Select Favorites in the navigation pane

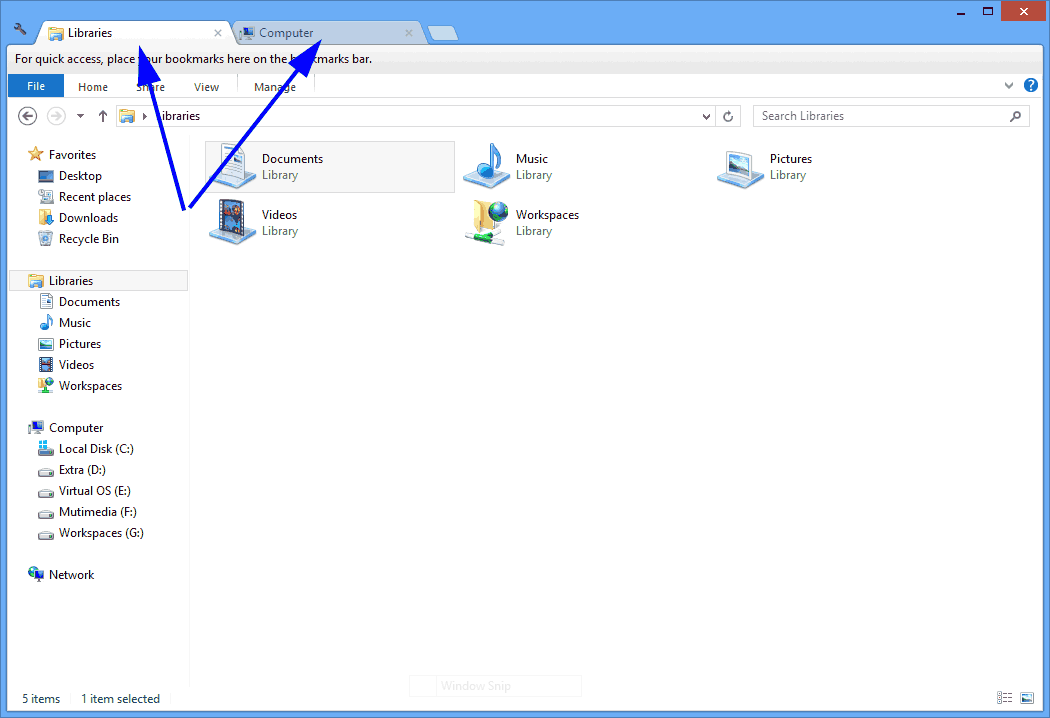point(72,155)
